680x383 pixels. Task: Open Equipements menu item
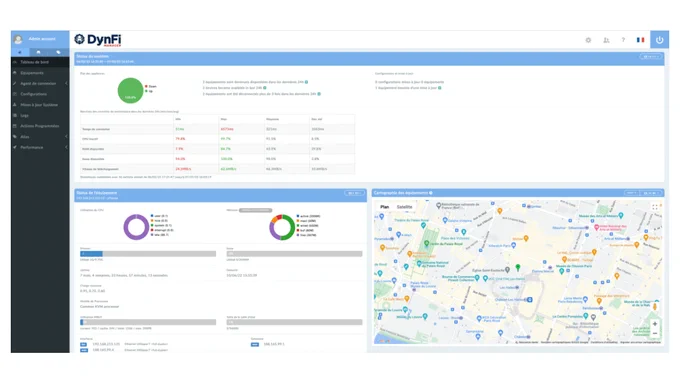point(40,73)
